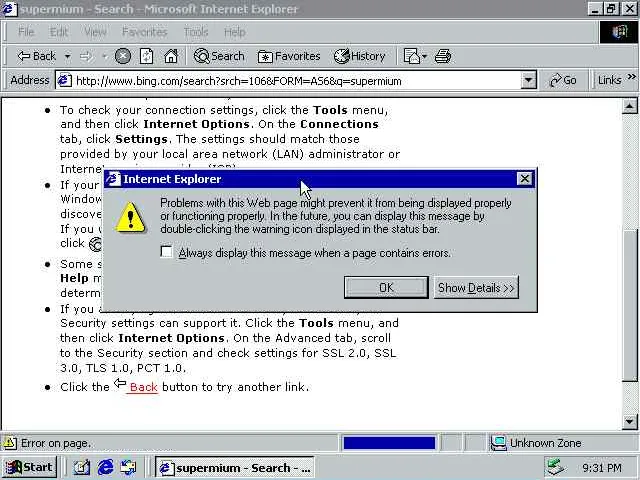
Task: Click the IE icon in window title bar
Action: (10, 9)
